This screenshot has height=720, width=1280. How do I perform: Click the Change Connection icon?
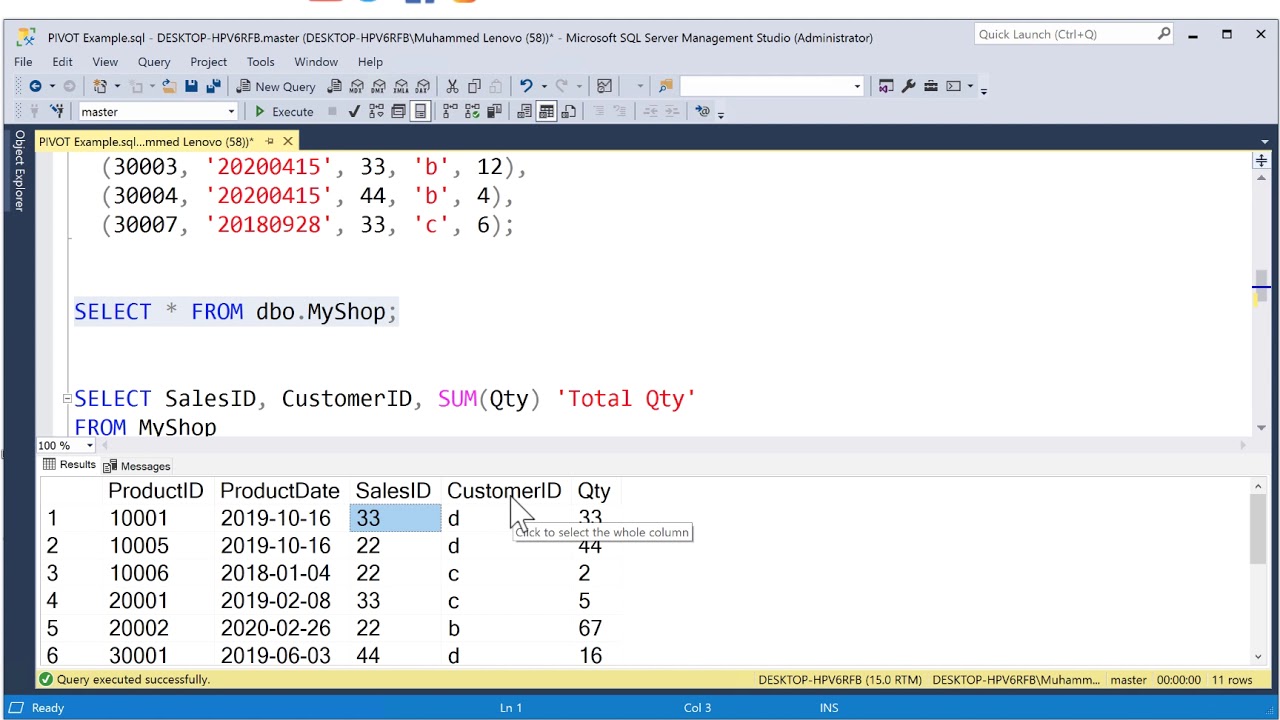[57, 111]
